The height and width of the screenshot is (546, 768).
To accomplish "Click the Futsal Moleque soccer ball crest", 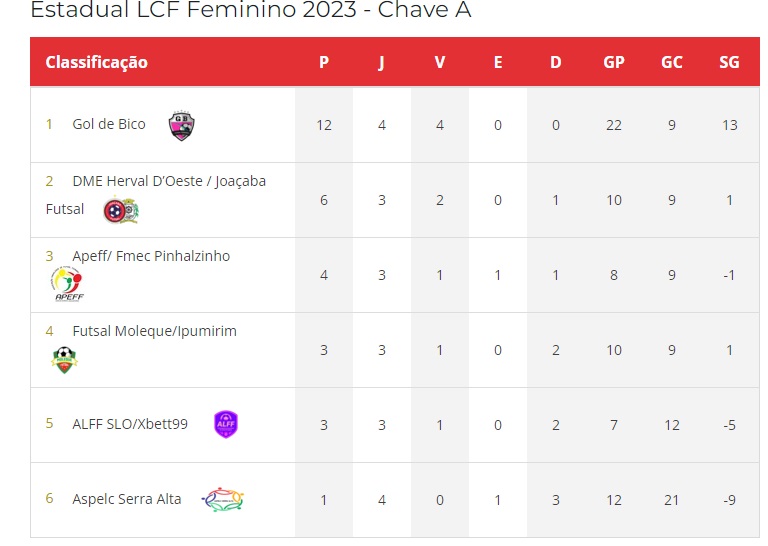I will (65, 360).
